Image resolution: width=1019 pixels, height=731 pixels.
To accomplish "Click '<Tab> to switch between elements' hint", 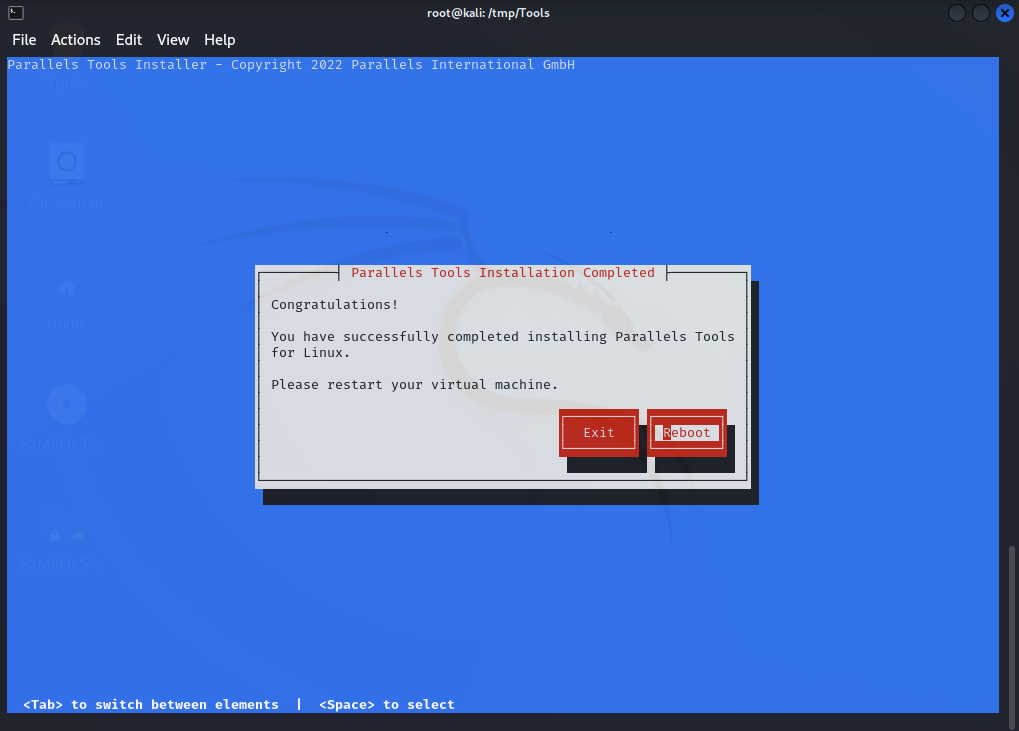I will 151,704.
